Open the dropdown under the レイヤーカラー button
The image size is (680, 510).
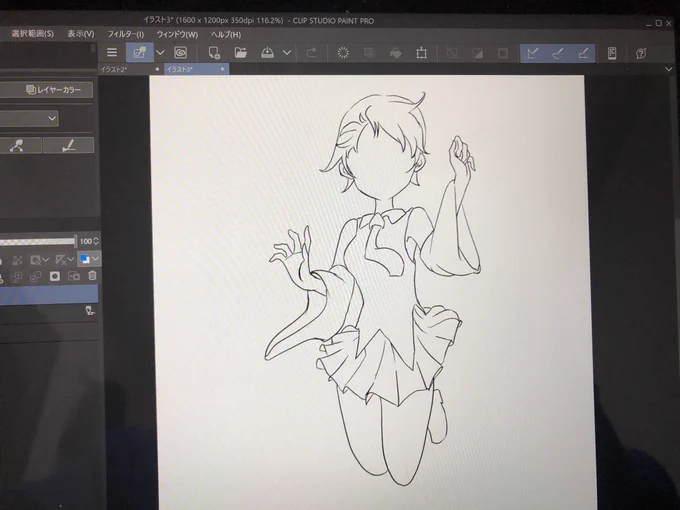tap(29, 118)
